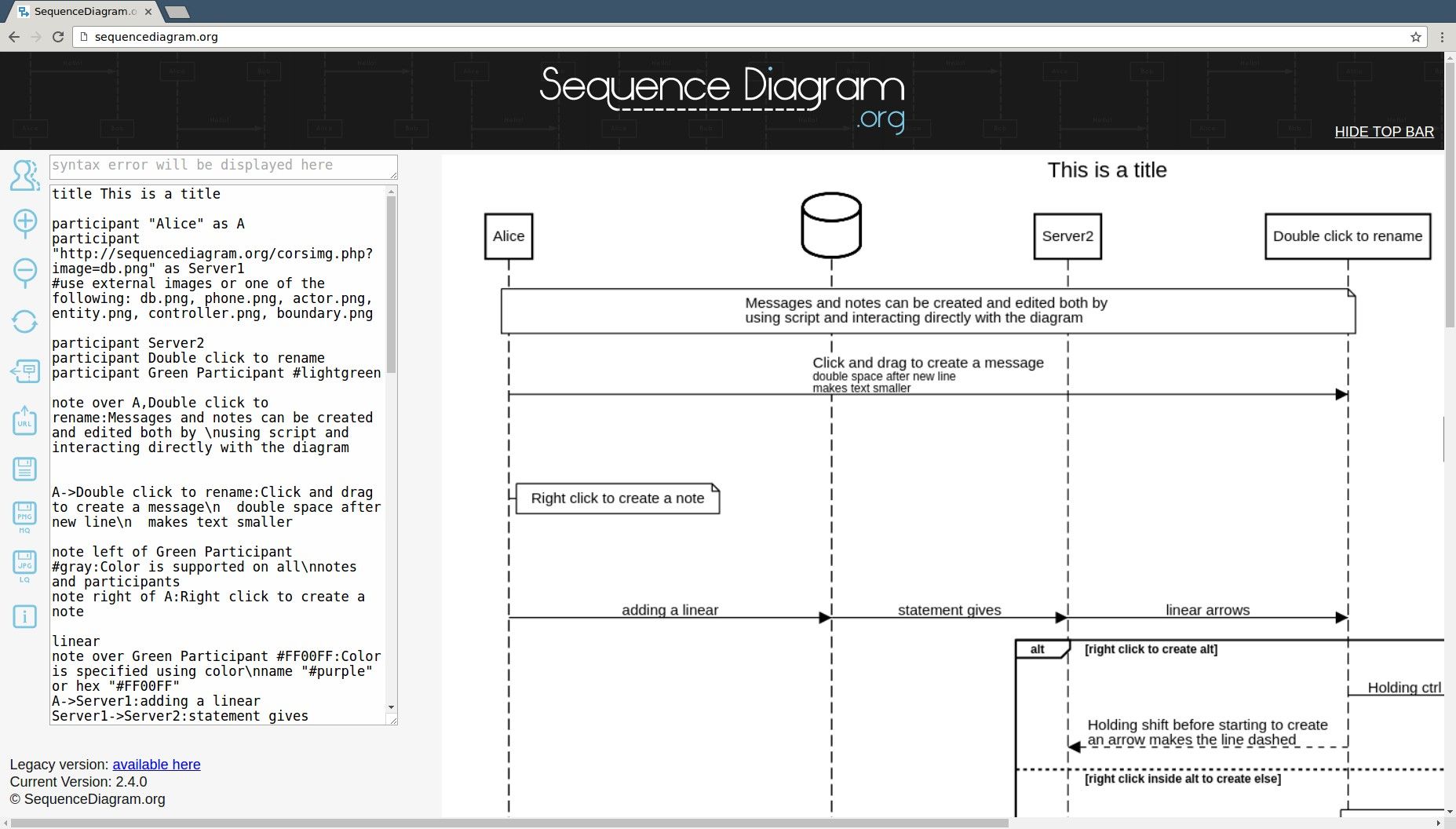The image size is (1456, 829).
Task: Bookmark the page with the star icon
Action: coord(1416,37)
